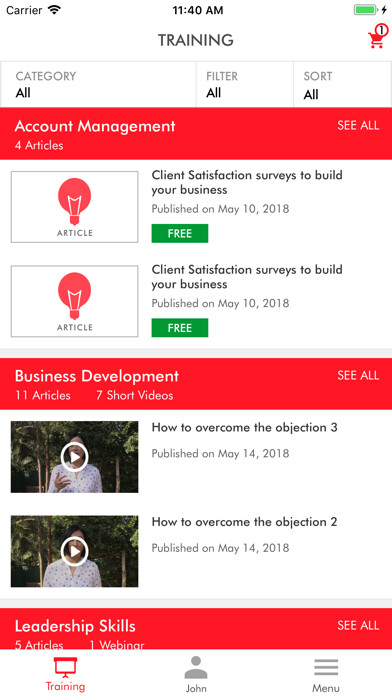
Task: Open the Category dropdown
Action: coord(98,84)
